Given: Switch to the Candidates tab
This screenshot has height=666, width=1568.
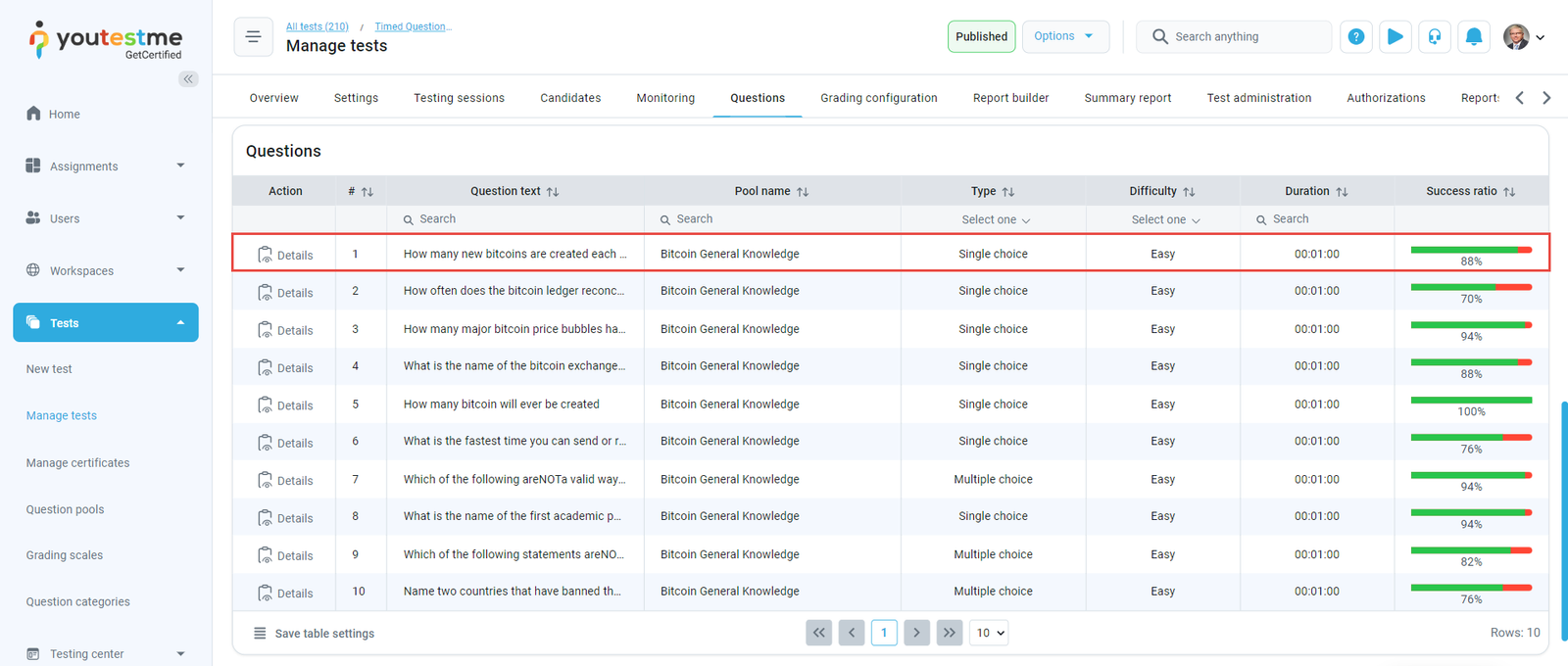Looking at the screenshot, I should [x=570, y=98].
